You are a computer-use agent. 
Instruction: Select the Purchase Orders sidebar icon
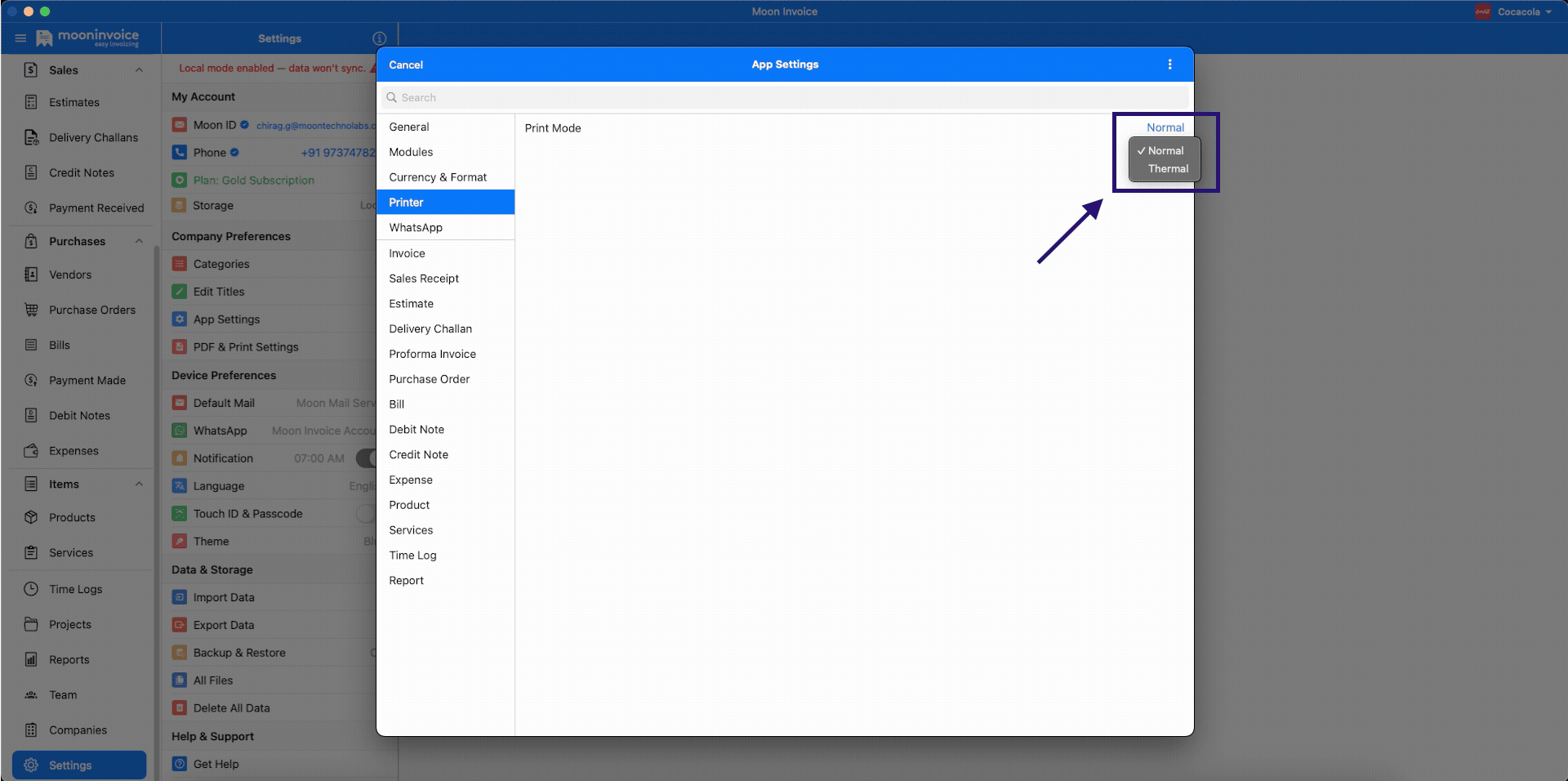[x=31, y=310]
